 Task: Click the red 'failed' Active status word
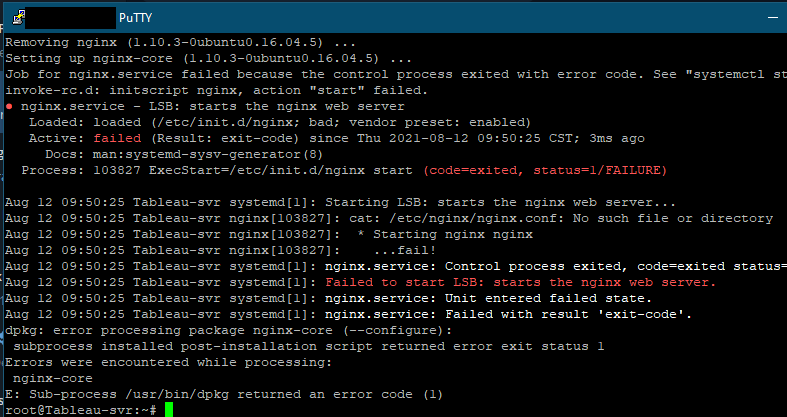(101, 138)
